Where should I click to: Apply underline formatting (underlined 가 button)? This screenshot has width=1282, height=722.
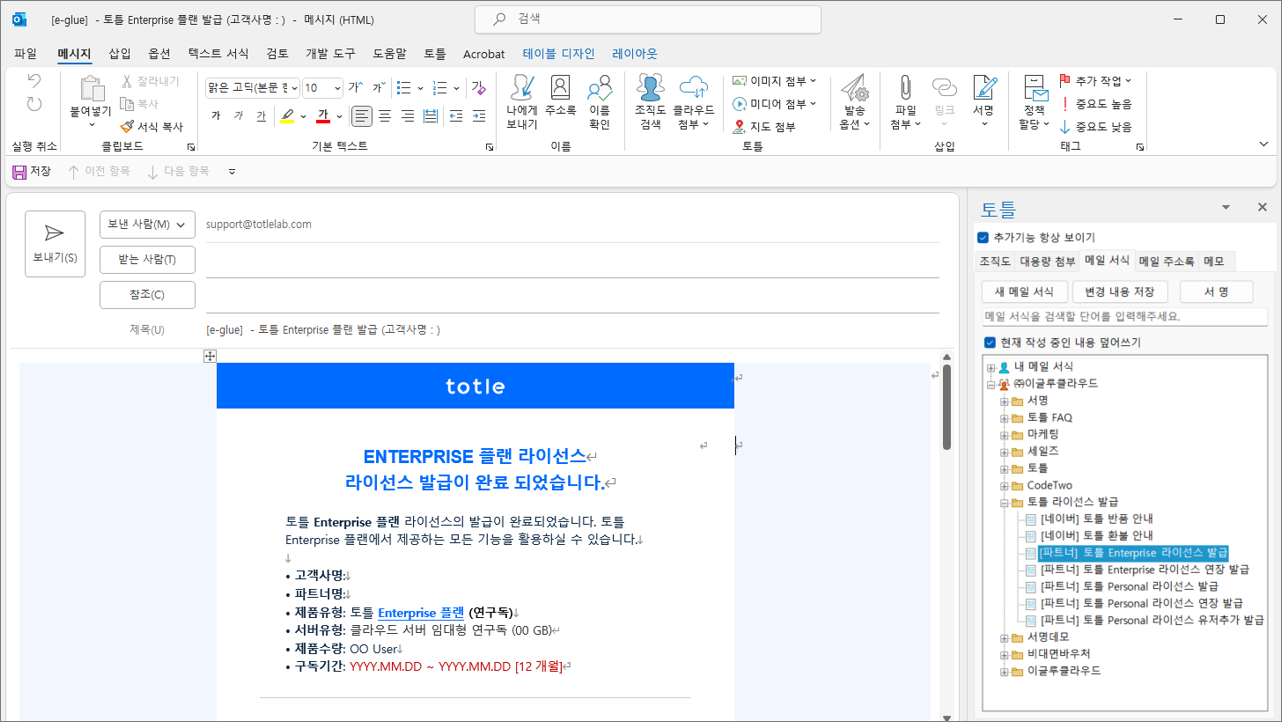(261, 117)
